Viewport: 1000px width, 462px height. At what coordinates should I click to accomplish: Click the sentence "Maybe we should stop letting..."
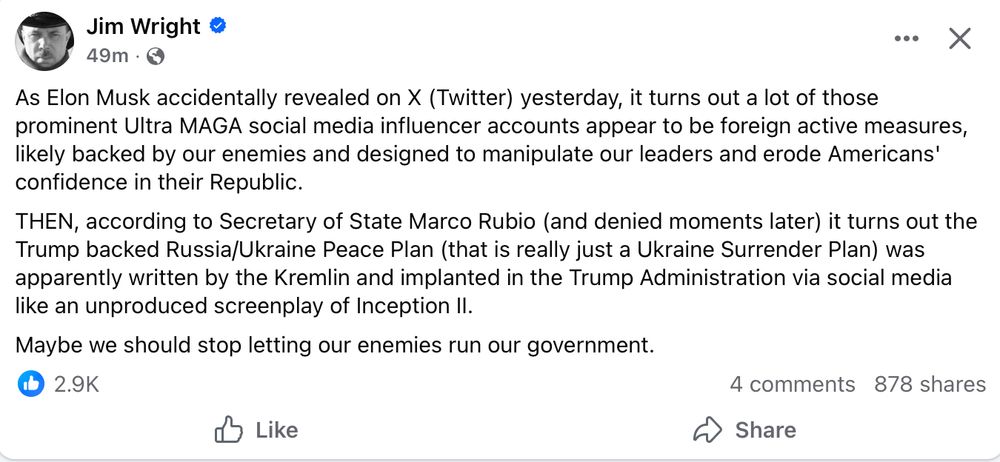(335, 346)
